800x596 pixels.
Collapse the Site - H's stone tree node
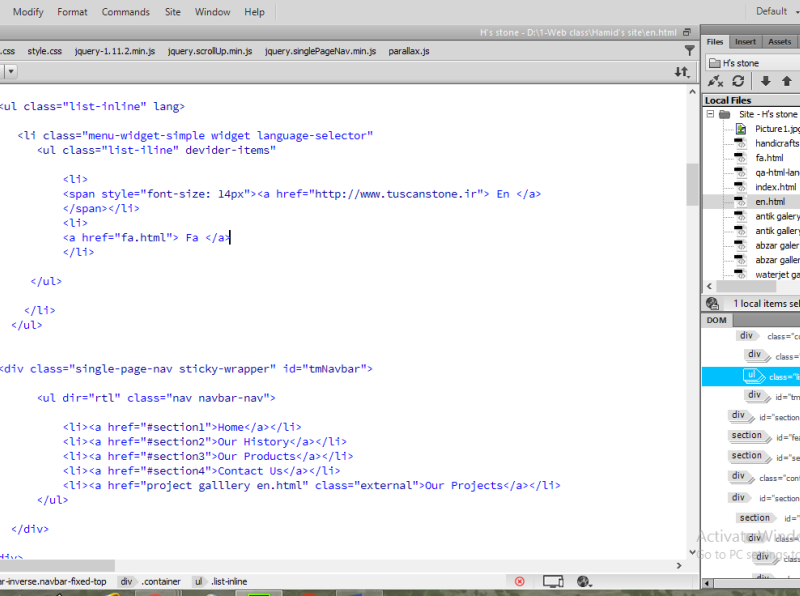pos(711,115)
